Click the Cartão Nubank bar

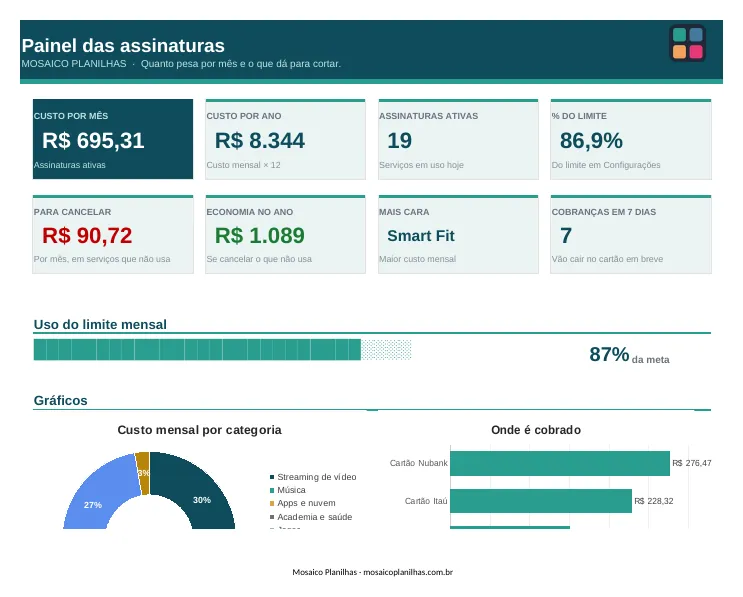pos(560,463)
